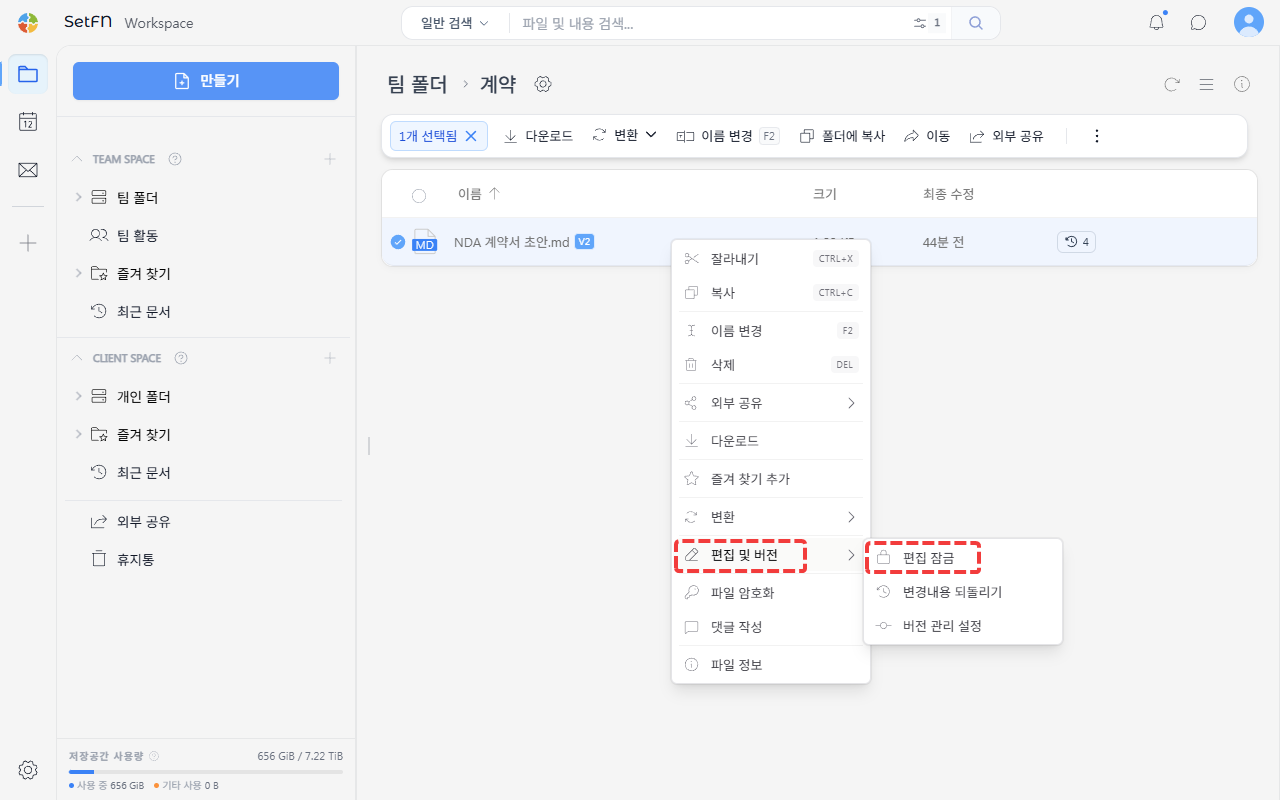Choose 이름 변경 in context menu
1280x800 pixels.
click(771, 331)
